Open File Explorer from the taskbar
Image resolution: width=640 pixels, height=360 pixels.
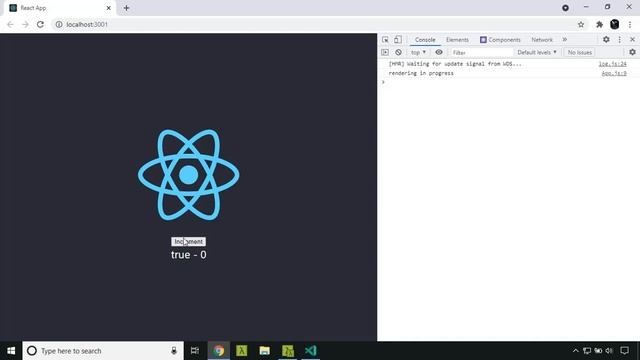tap(264, 351)
